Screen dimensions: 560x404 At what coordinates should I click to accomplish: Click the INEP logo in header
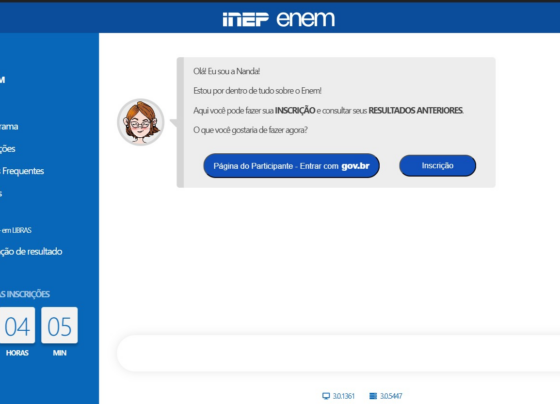click(x=246, y=19)
